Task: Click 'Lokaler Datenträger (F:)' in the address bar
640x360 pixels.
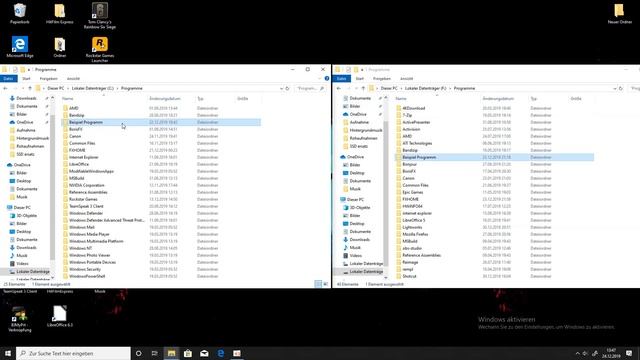Action: [x=426, y=88]
